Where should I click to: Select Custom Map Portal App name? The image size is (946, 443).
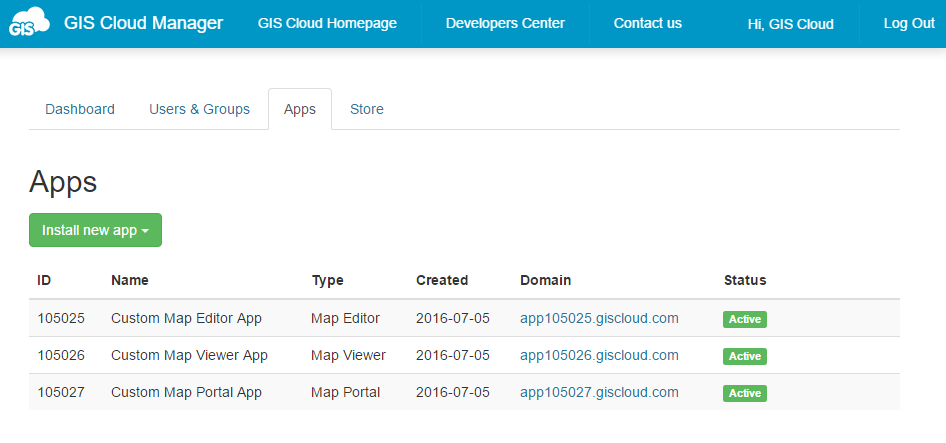pyautogui.click(x=186, y=392)
